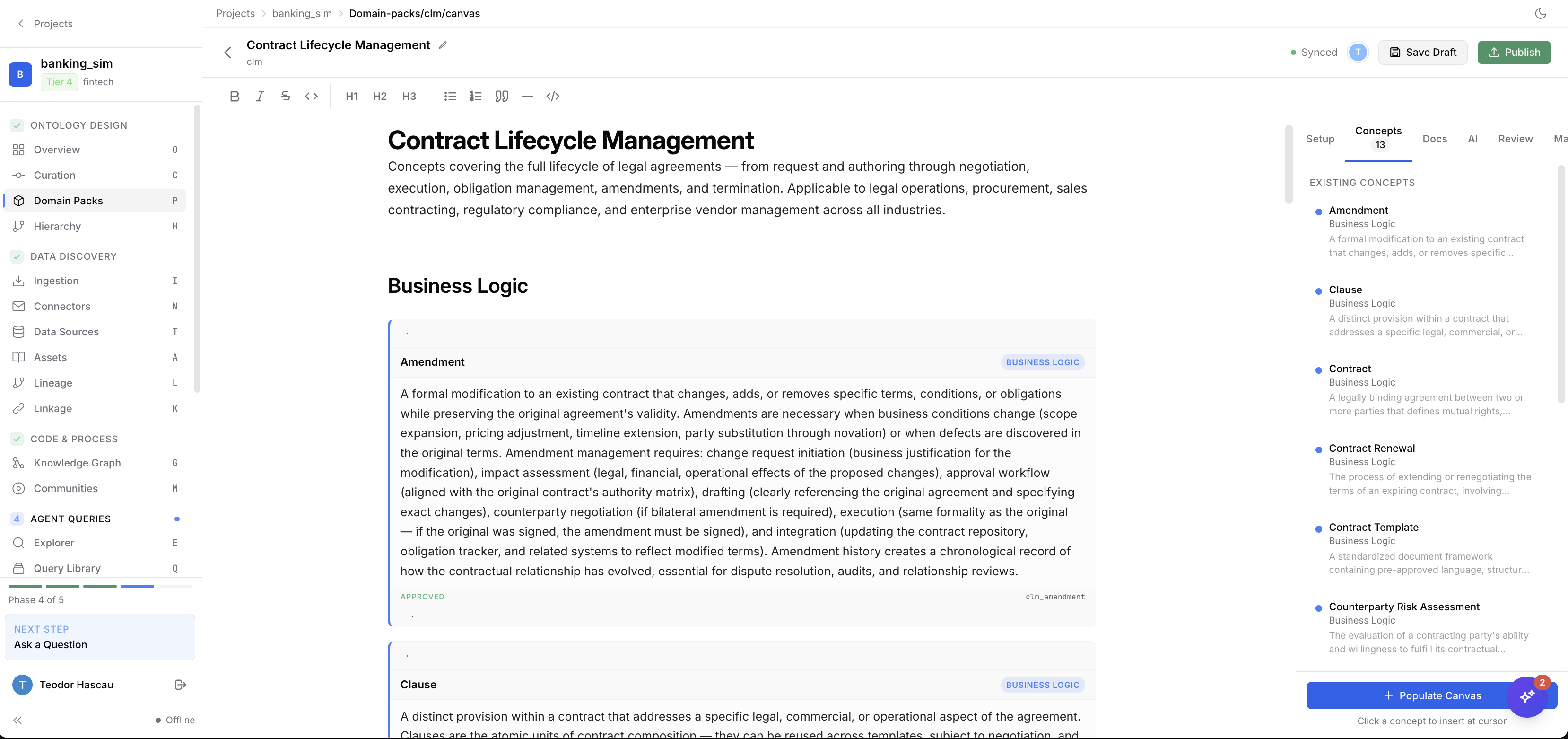This screenshot has height=739, width=1568.
Task: Insert numbered list from toolbar
Action: [x=475, y=96]
